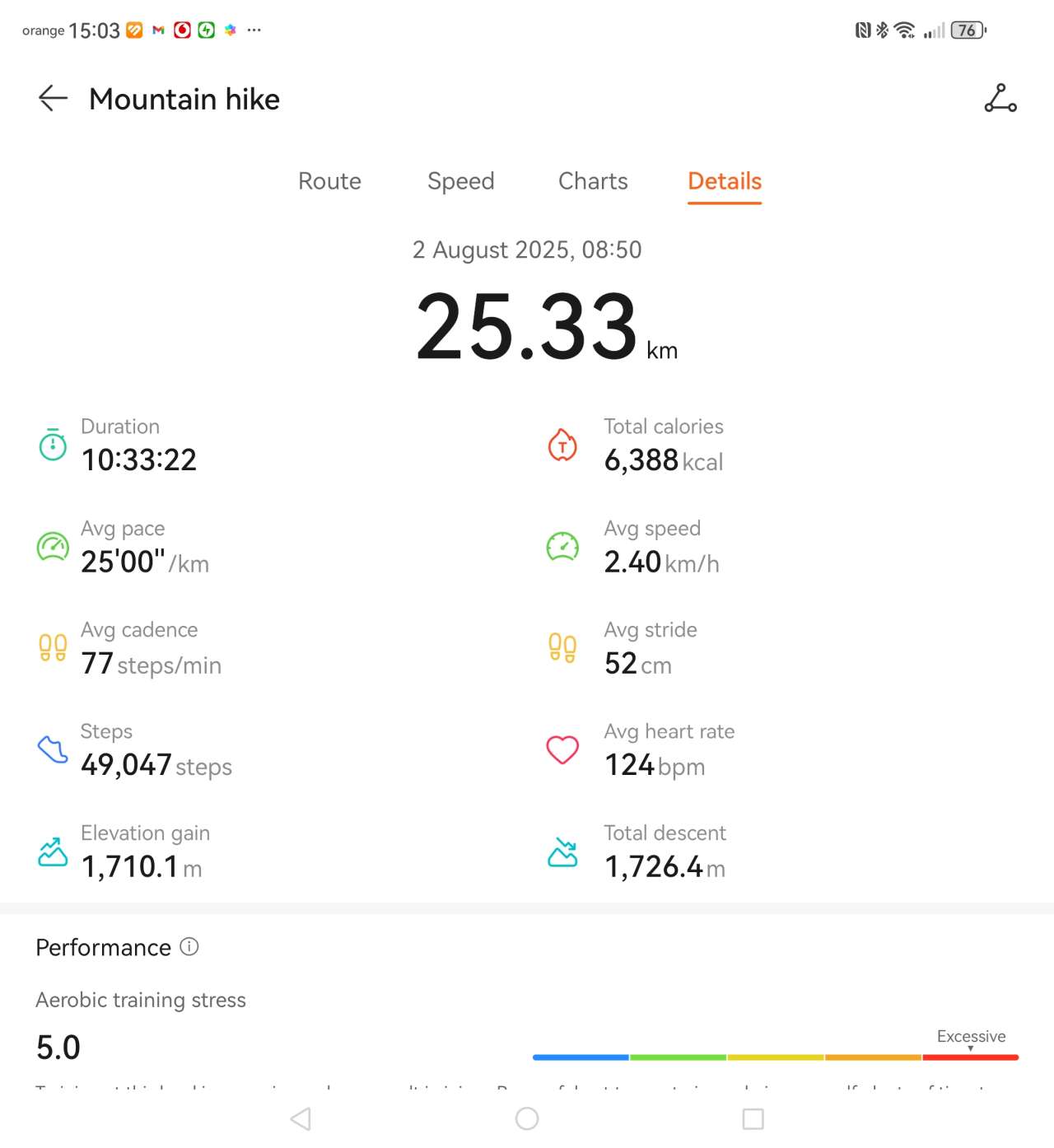This screenshot has width=1054, height=1148.
Task: Tap the 25.33 km distance value
Action: coord(527,328)
